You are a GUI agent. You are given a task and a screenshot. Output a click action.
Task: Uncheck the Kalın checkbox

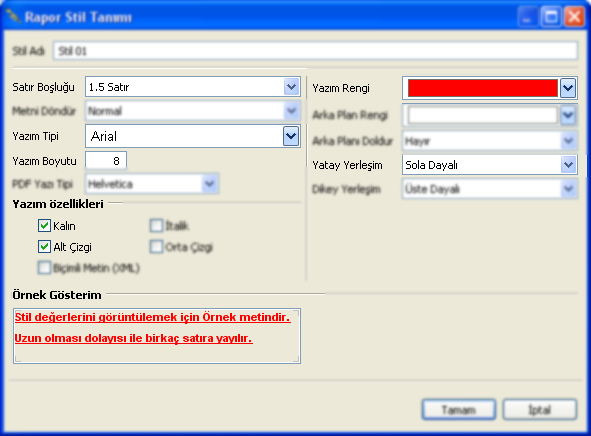pos(44,226)
